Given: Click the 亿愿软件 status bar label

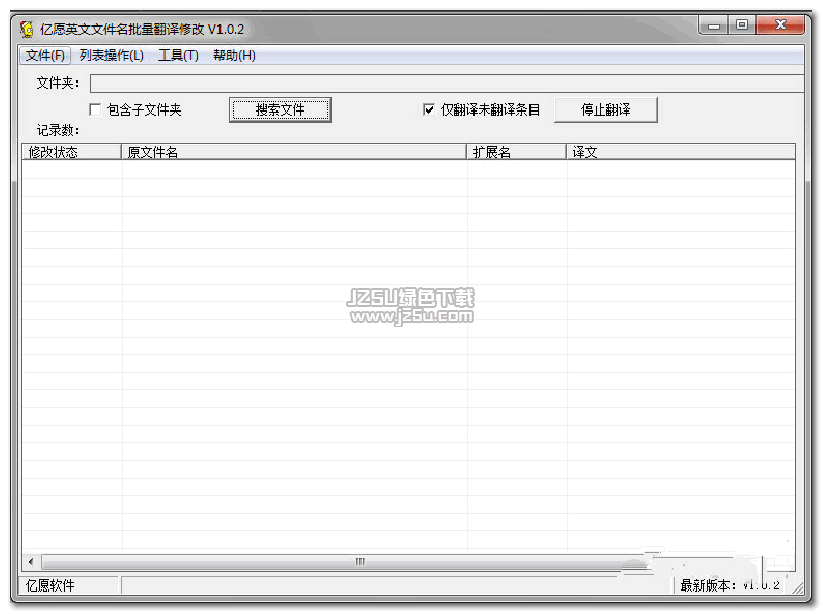Looking at the screenshot, I should pos(50,585).
